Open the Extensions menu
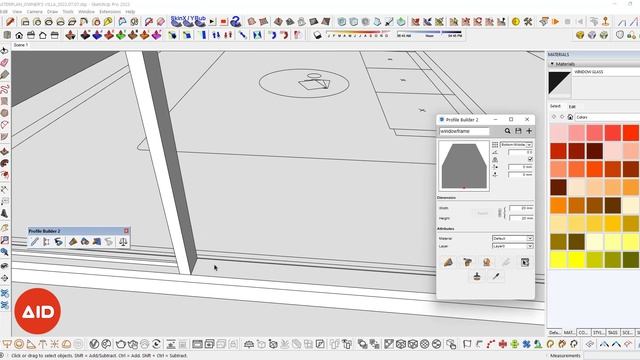This screenshot has height=360, width=640. [110, 12]
